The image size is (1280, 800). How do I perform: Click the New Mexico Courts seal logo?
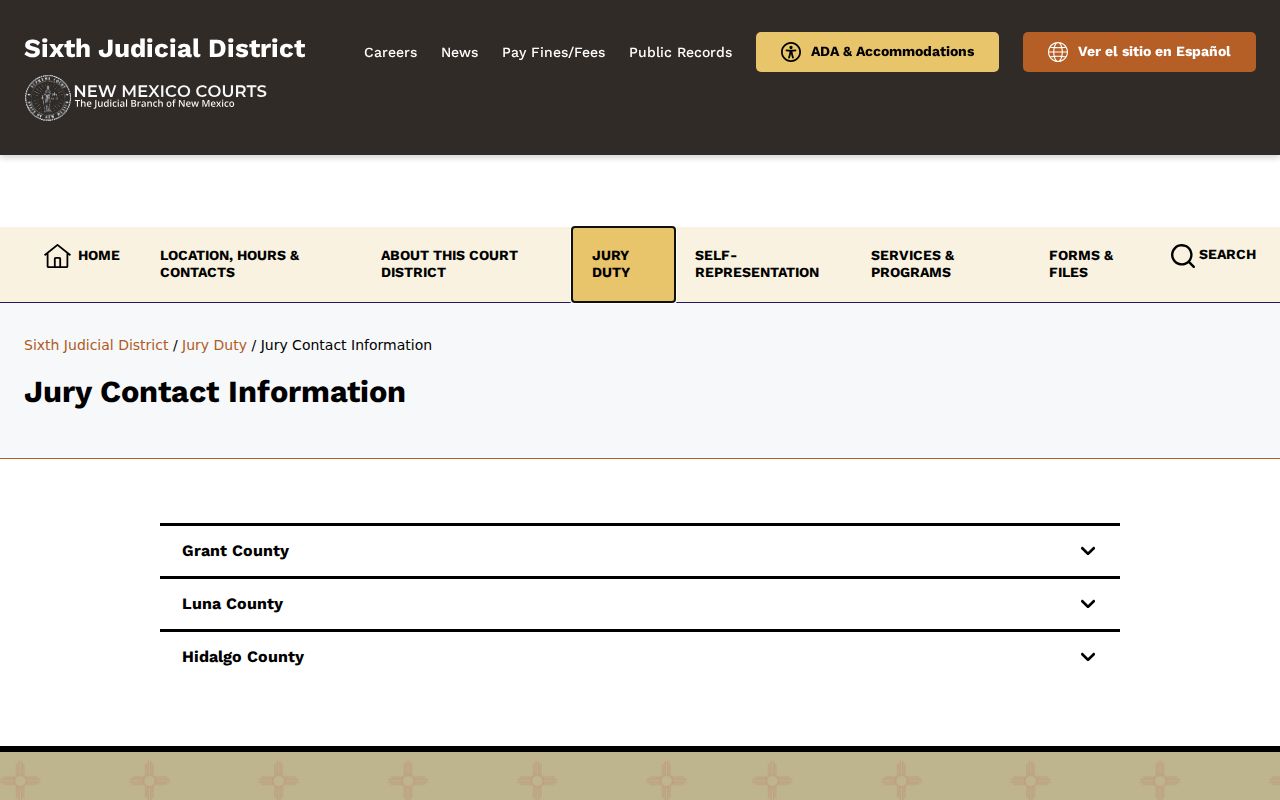(47, 98)
